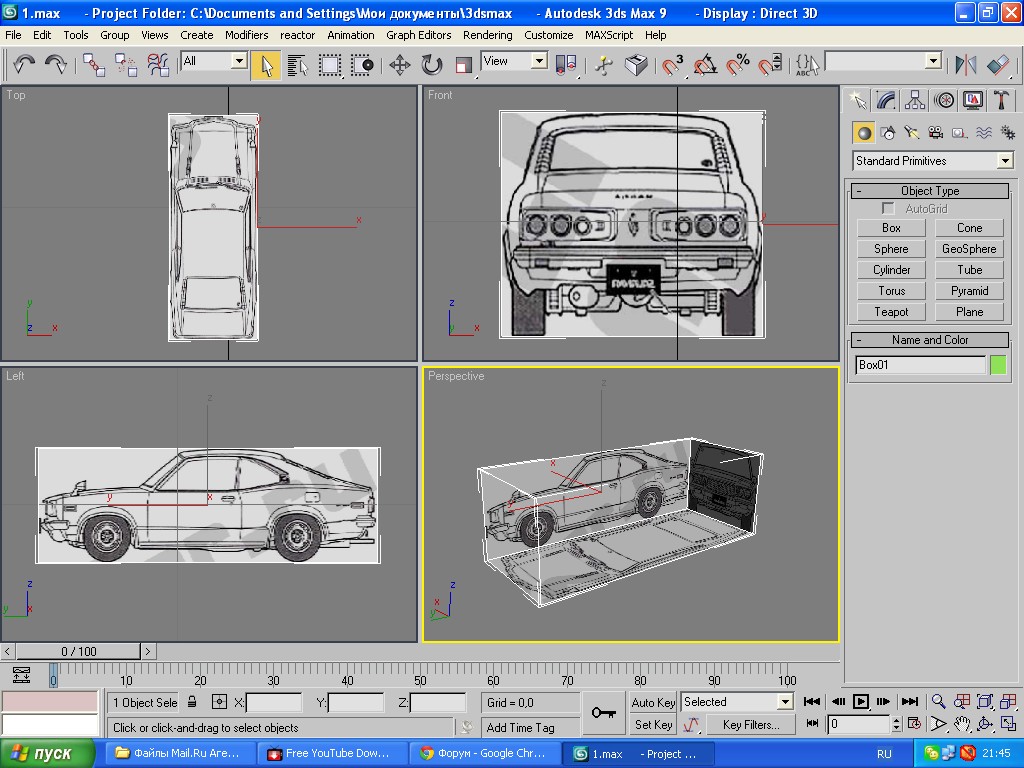The width and height of the screenshot is (1024, 768).
Task: Click Use Pivot Point Center icon
Action: tap(566, 65)
